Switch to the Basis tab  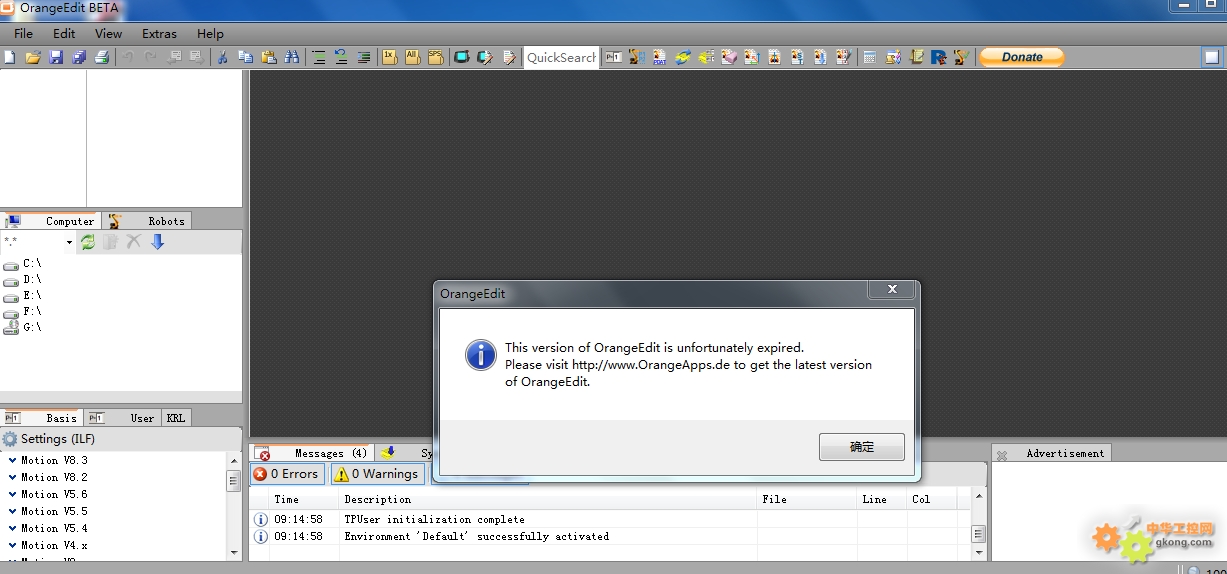[x=42, y=418]
